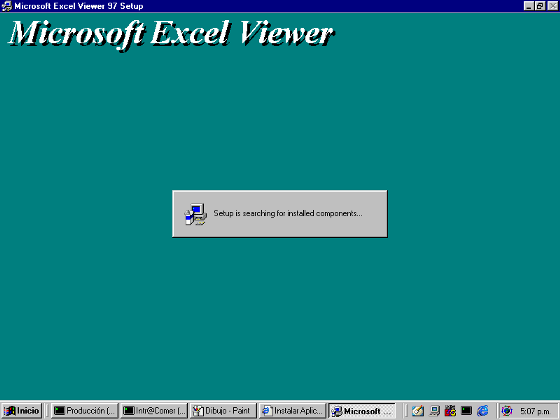Launch Internet Explorer from quick launch

pos(482,411)
